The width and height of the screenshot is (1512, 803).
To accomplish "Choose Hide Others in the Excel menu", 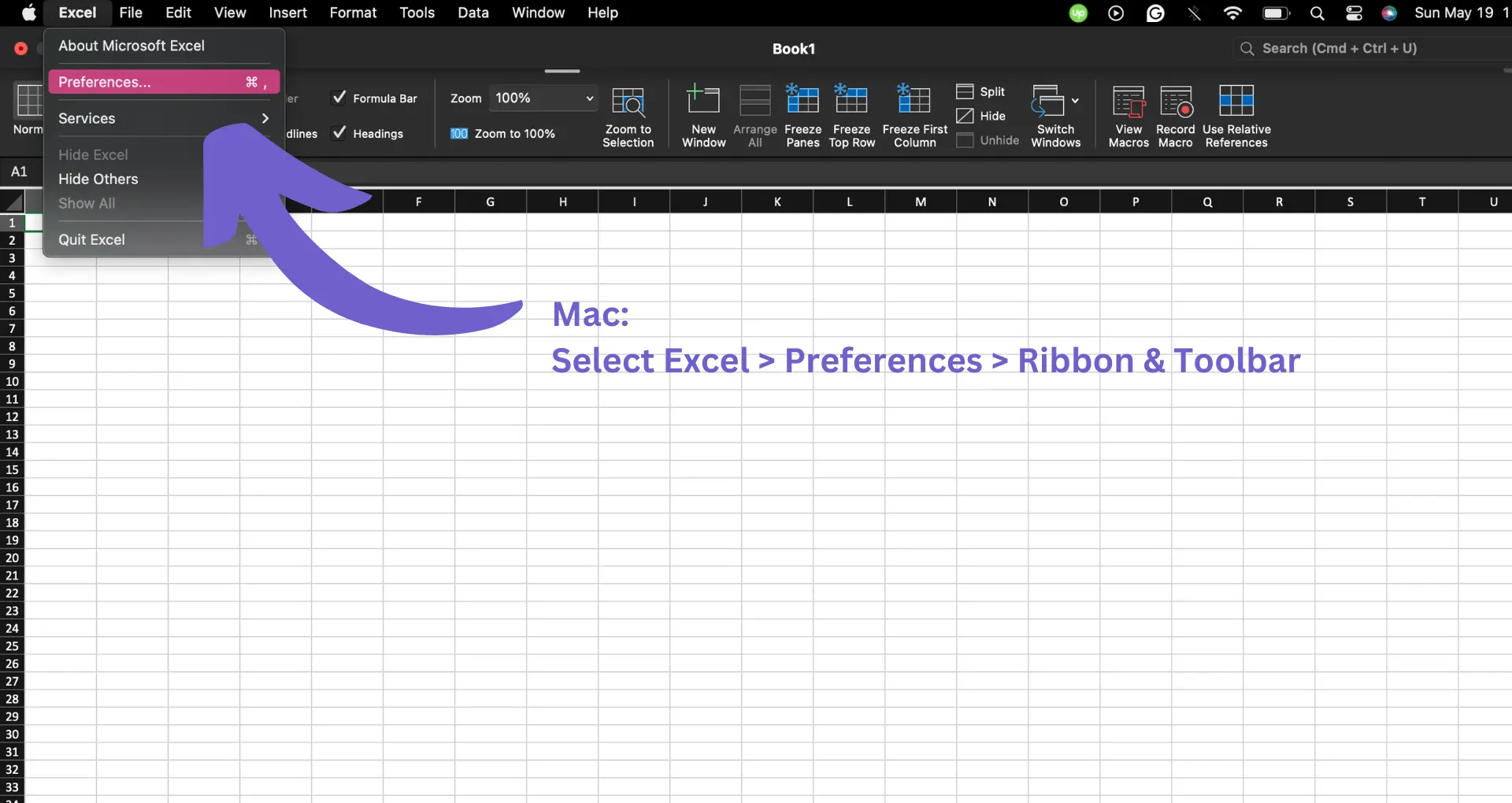I will [x=98, y=179].
